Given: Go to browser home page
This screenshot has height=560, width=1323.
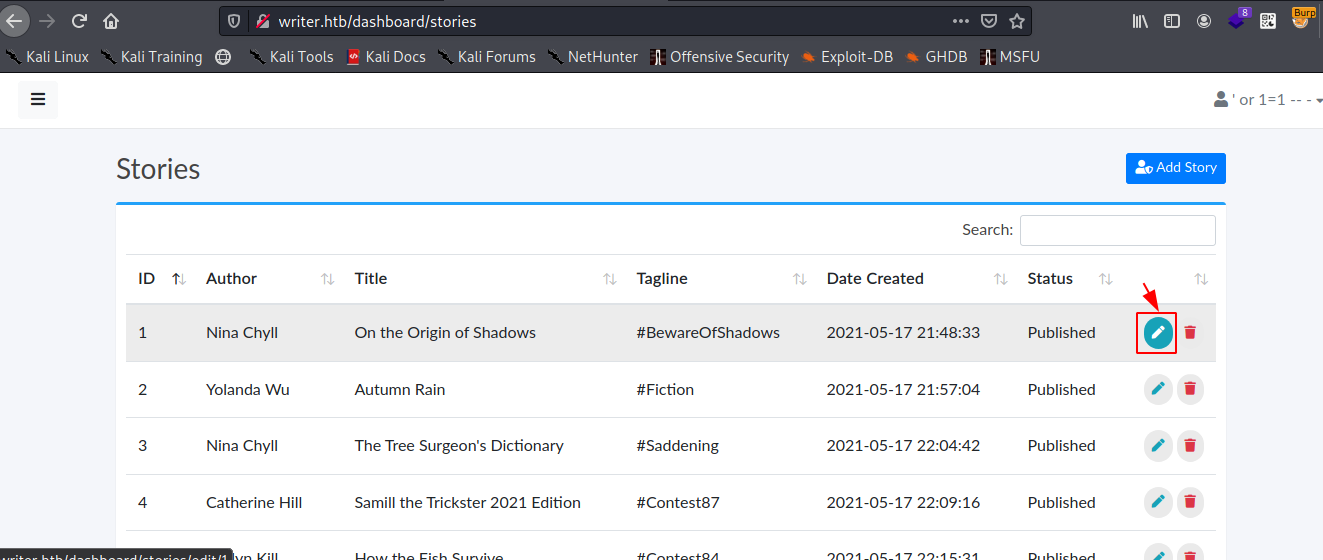Looking at the screenshot, I should 111,21.
